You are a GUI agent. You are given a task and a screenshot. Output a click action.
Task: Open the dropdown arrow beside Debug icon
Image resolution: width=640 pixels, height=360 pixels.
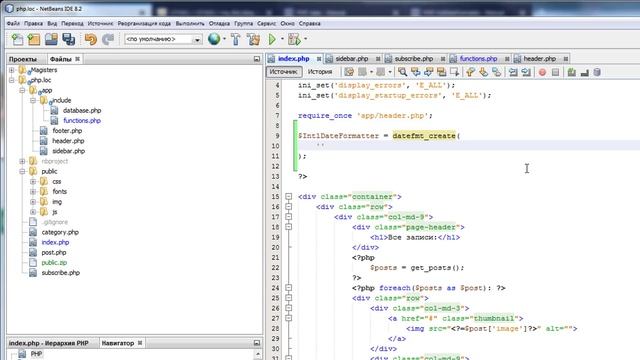305,39
